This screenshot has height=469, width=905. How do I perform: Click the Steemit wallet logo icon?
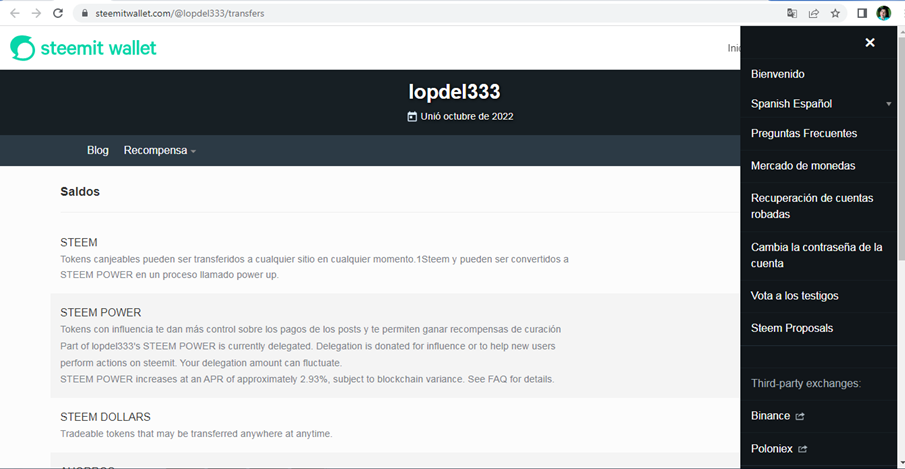point(23,48)
